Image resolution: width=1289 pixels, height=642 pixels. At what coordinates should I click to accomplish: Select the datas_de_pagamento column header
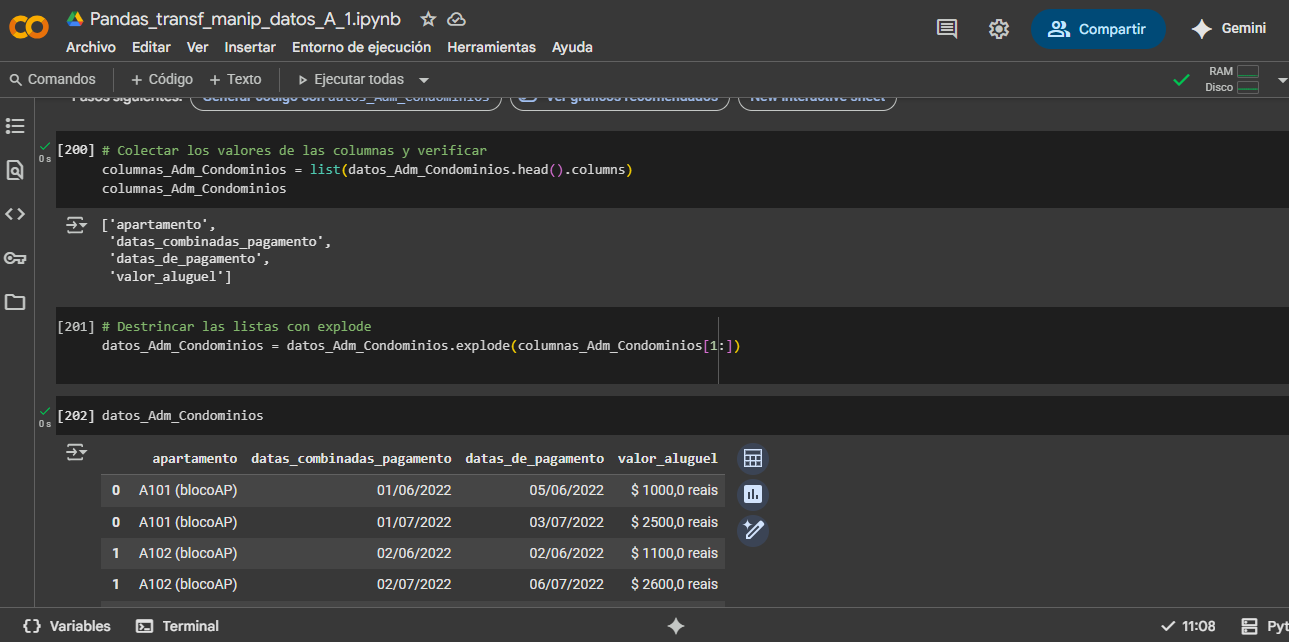(535, 459)
